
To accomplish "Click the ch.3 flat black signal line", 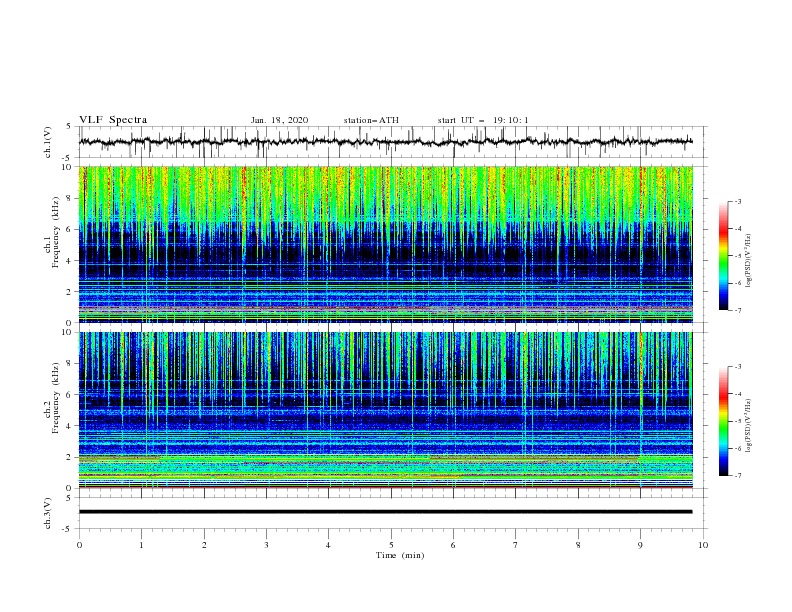I will (x=385, y=512).
